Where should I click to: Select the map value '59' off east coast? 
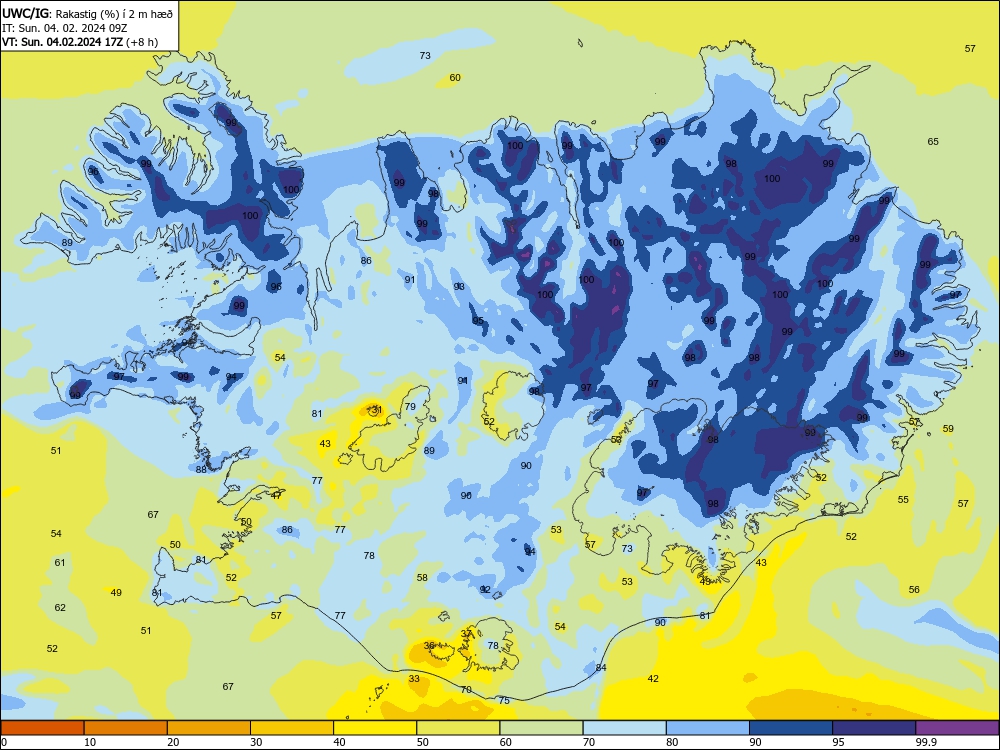coord(948,429)
